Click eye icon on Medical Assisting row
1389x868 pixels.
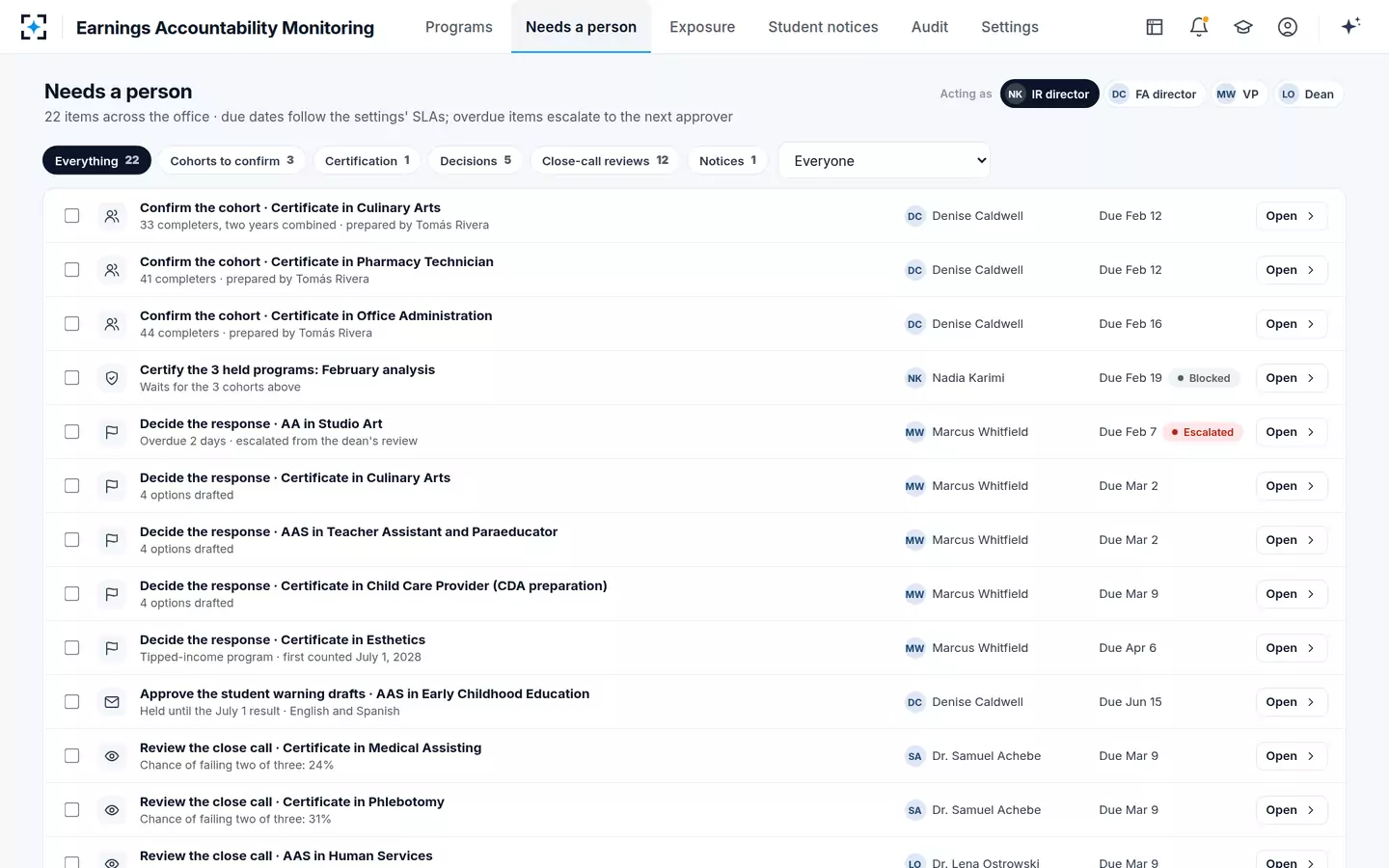point(112,756)
